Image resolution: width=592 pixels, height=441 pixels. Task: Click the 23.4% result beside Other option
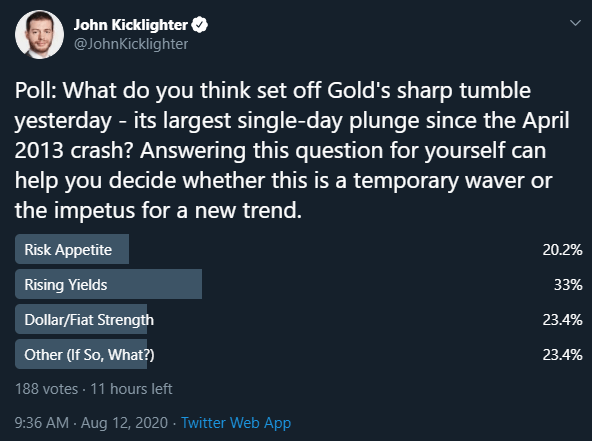click(x=562, y=355)
